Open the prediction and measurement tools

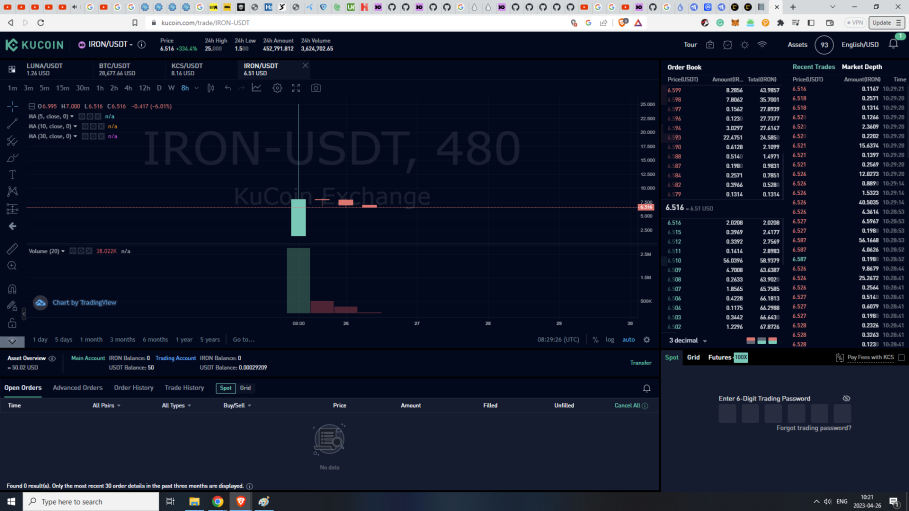point(12,209)
